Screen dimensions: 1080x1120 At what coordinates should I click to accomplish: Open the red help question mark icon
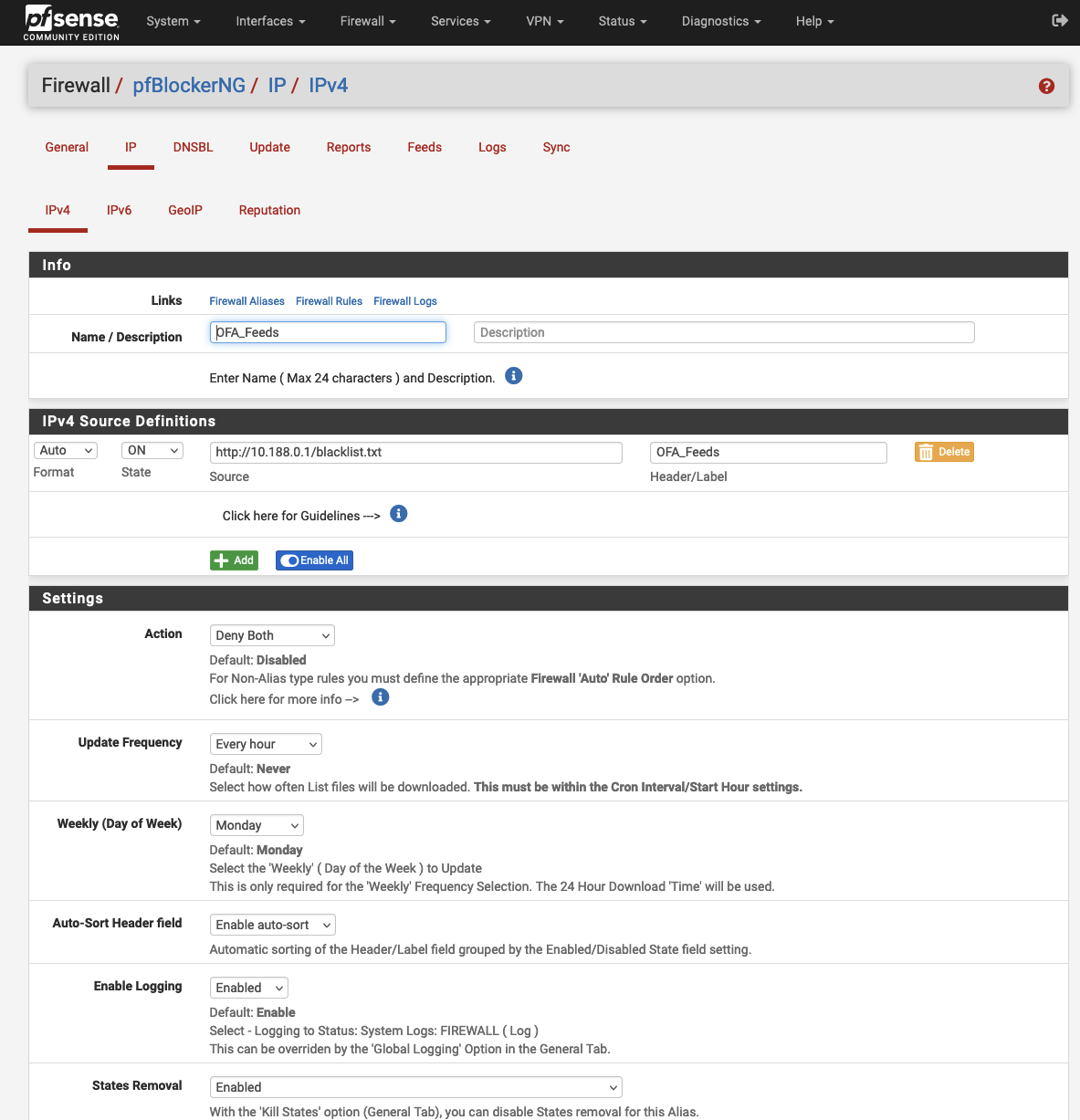[1046, 86]
